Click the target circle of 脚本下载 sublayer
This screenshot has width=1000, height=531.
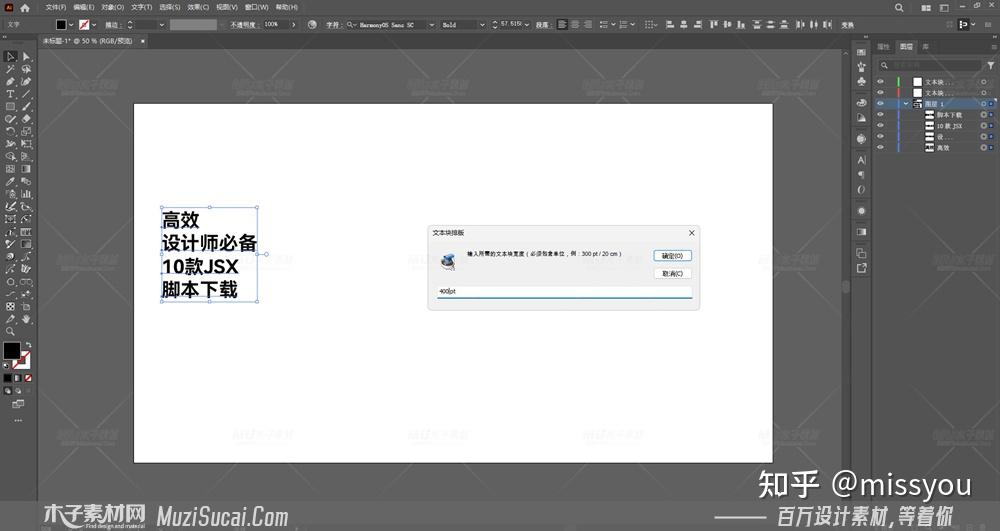983,115
